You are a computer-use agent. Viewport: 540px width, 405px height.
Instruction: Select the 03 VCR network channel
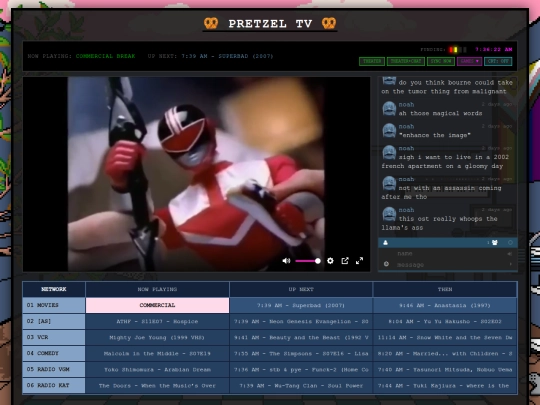tap(54, 337)
